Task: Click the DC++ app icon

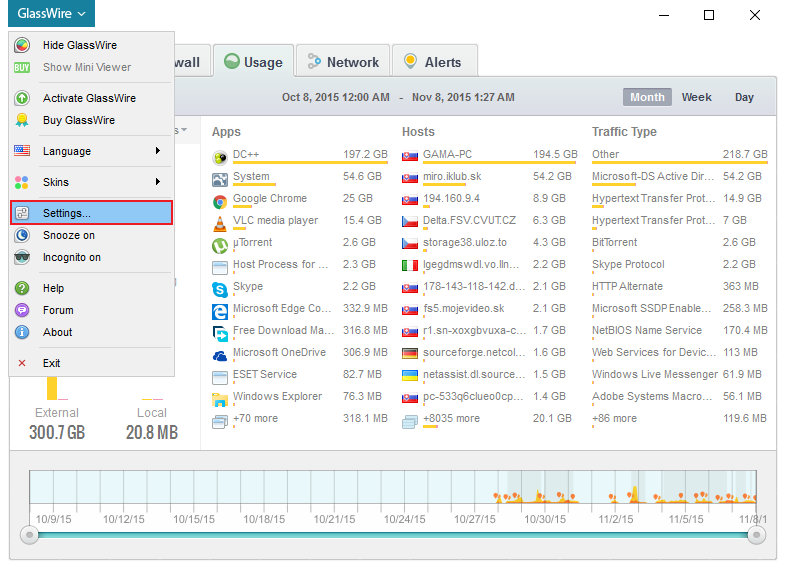Action: click(x=221, y=157)
